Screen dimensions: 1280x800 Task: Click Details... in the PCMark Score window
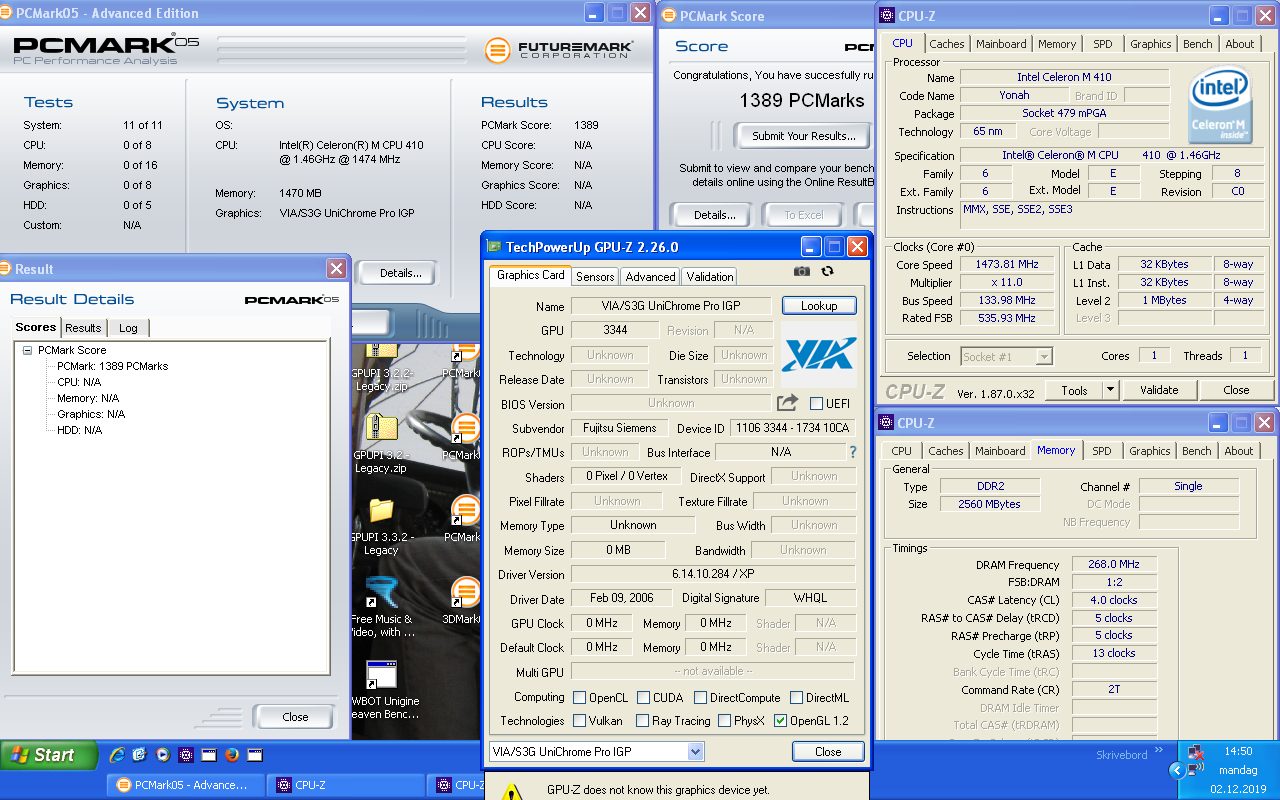715,214
